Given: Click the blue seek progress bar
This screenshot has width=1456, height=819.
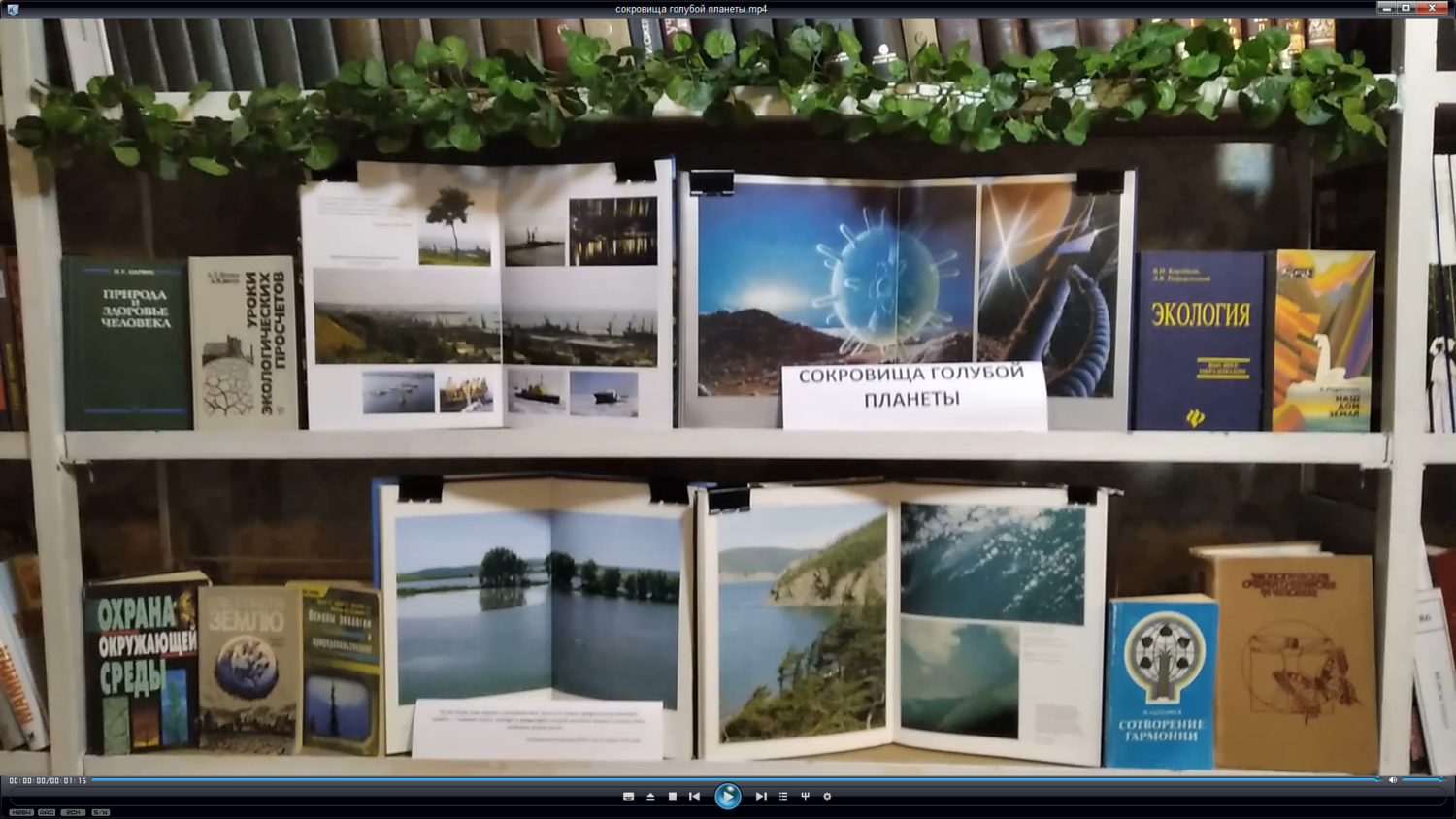Looking at the screenshot, I should 728,779.
